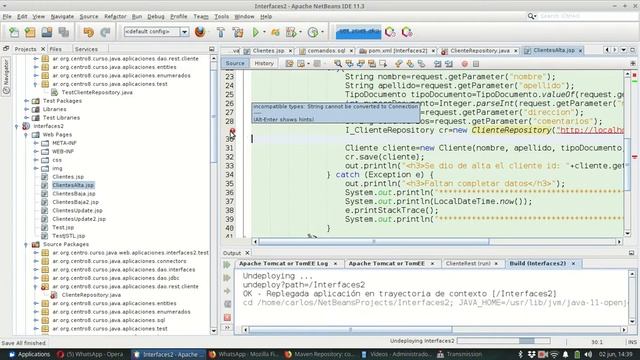This screenshot has width=640, height=360.
Task: Click the first profiler snapshot icon after memory bar
Action: 390,32
